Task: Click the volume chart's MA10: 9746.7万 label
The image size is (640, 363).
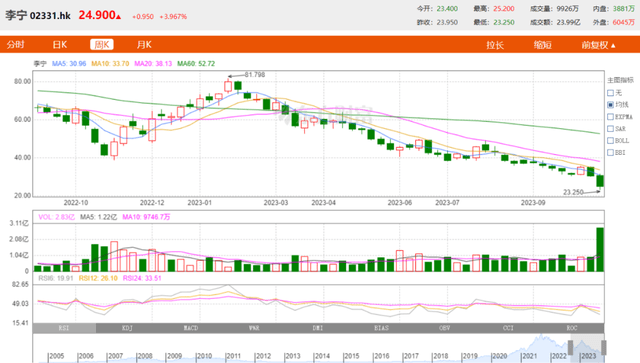Action: 146,217
